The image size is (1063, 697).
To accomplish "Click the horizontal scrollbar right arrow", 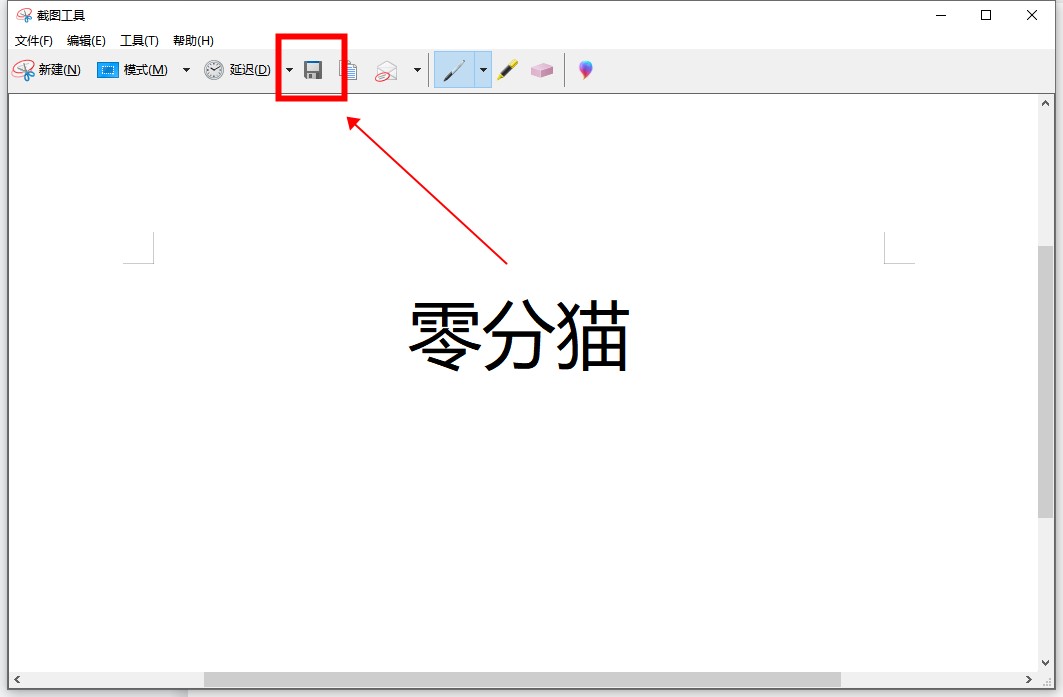I will (x=1029, y=680).
